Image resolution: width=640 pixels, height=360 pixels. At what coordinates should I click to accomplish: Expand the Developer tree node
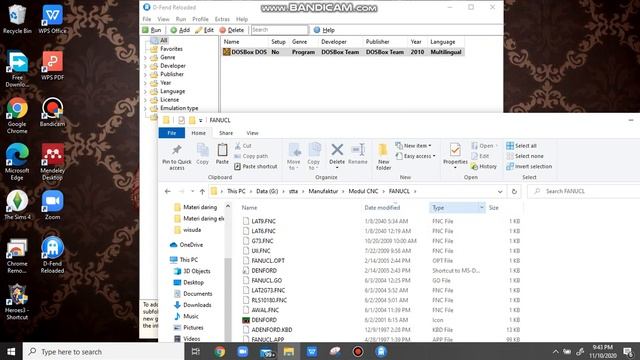point(145,66)
